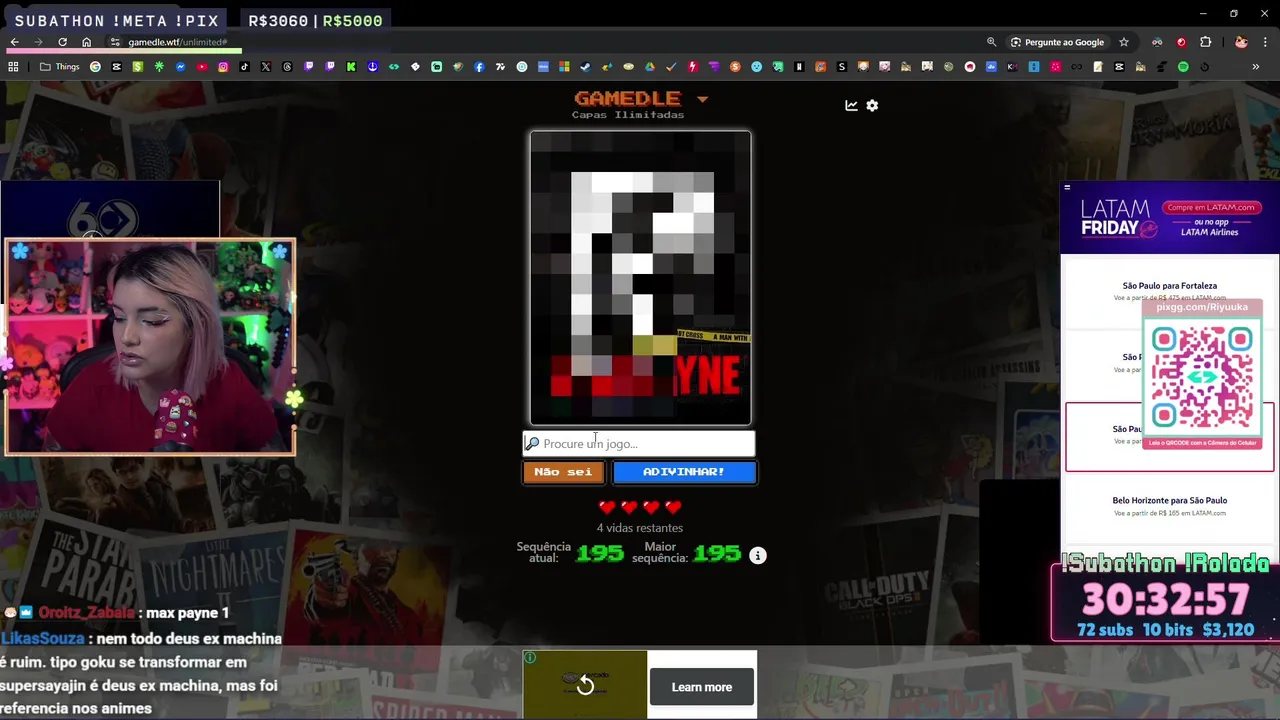Open the Threads bookmark
The image size is (1280, 720).
[287, 67]
